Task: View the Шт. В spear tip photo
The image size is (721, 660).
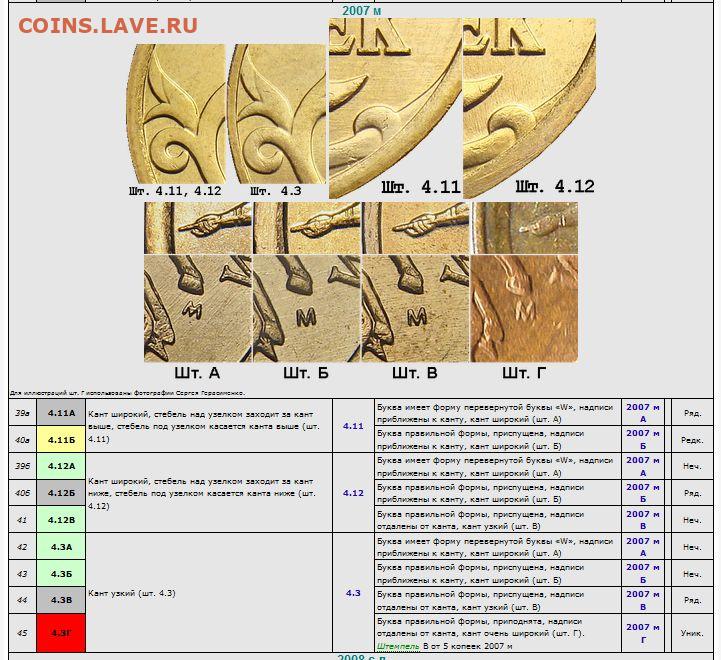Action: pyautogui.click(x=416, y=228)
